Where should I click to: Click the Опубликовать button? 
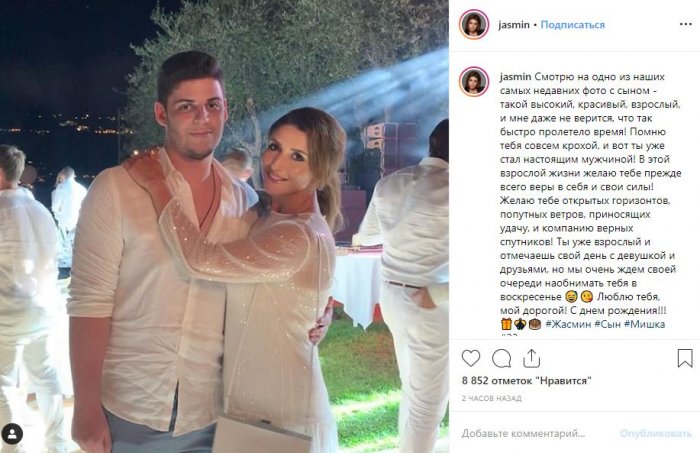pos(656,433)
